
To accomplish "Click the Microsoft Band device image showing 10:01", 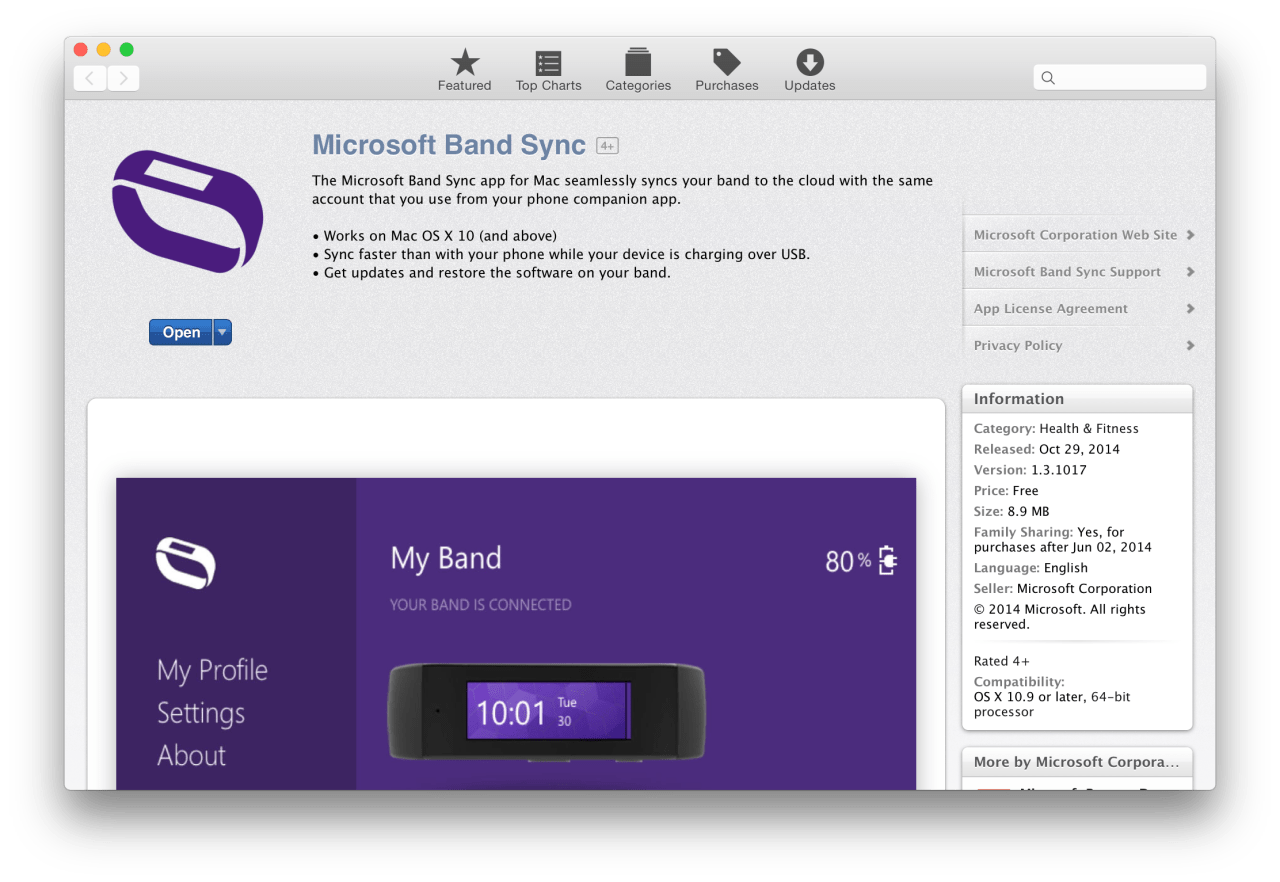I will [547, 713].
